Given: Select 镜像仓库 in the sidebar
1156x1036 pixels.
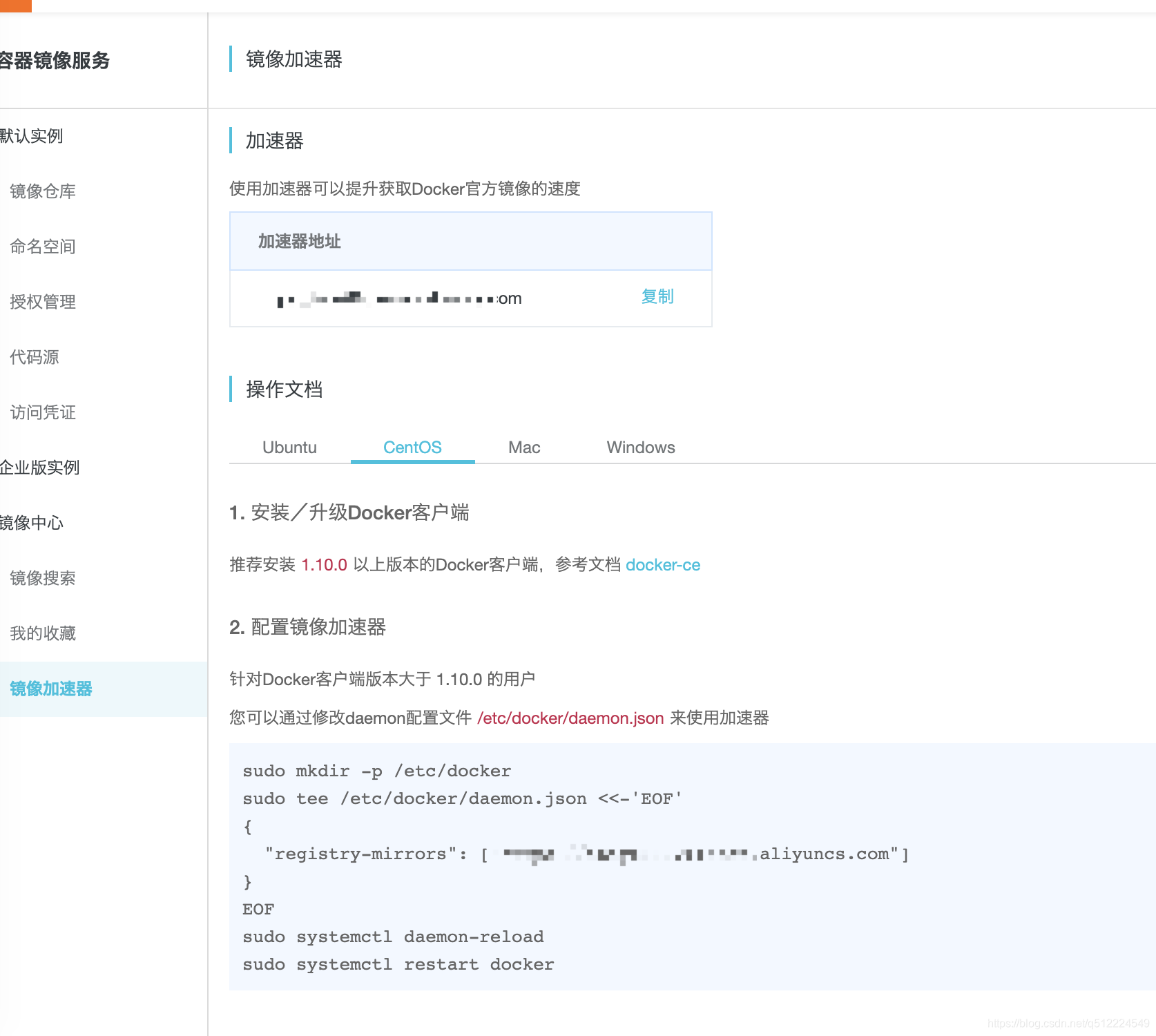Looking at the screenshot, I should click(x=44, y=191).
